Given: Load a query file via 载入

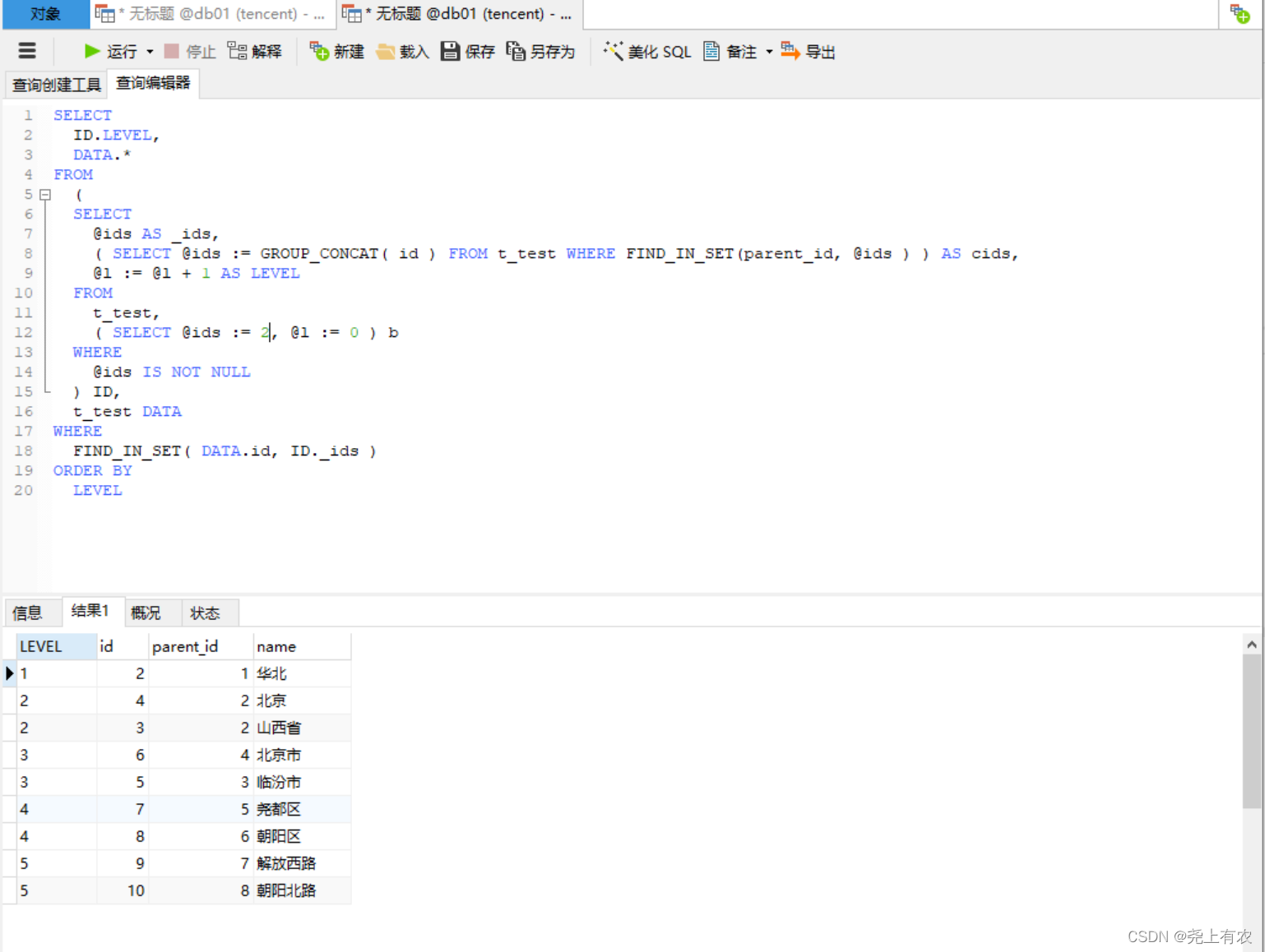Looking at the screenshot, I should [x=401, y=50].
